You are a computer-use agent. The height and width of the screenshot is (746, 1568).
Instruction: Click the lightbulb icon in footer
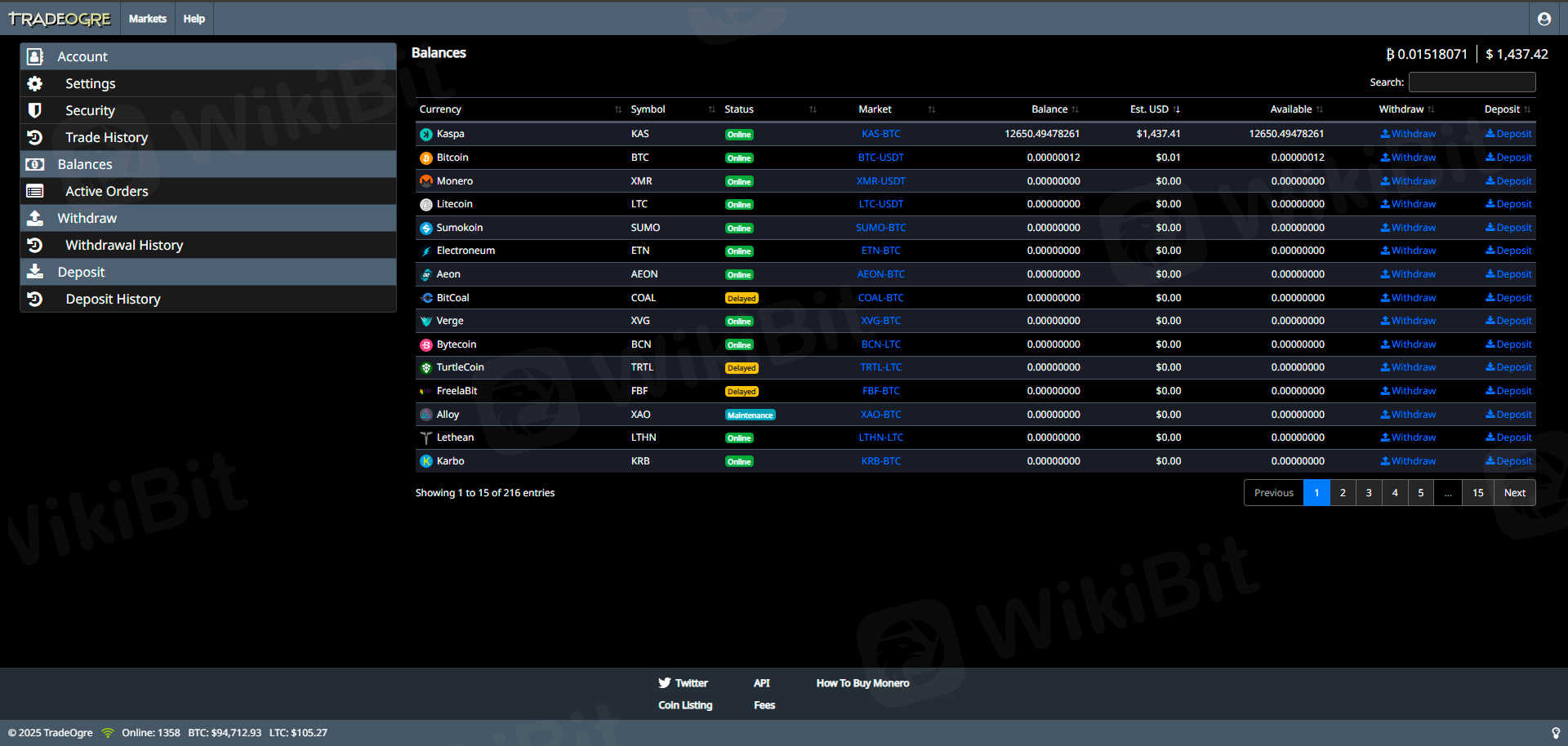1555,733
